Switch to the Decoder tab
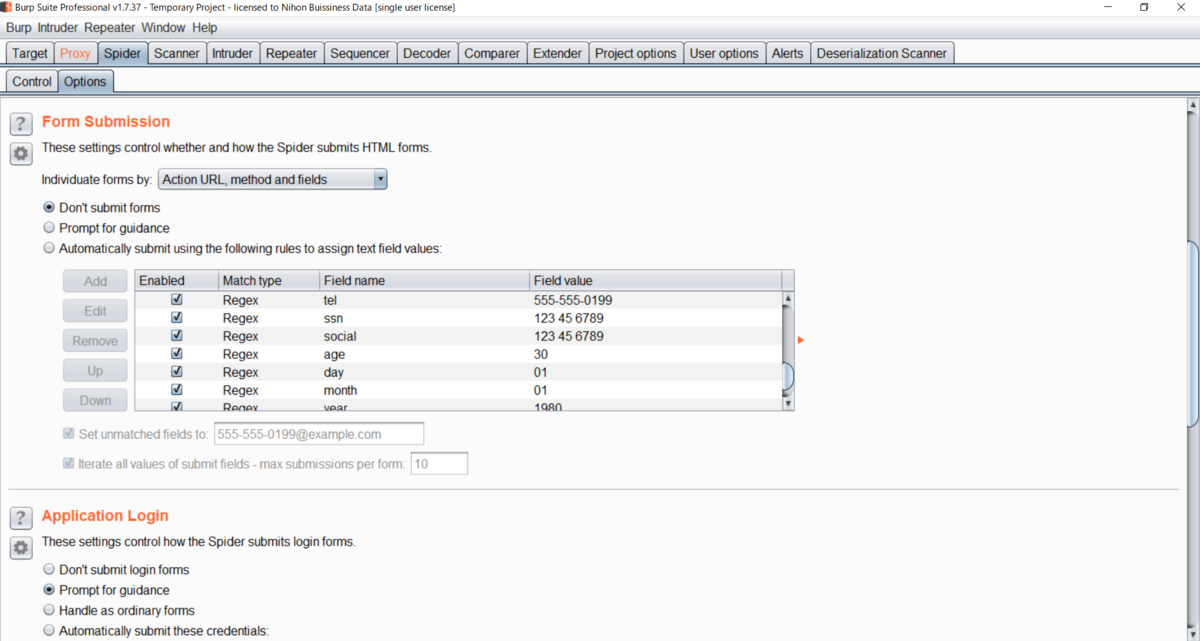The width and height of the screenshot is (1200, 641). coord(427,53)
